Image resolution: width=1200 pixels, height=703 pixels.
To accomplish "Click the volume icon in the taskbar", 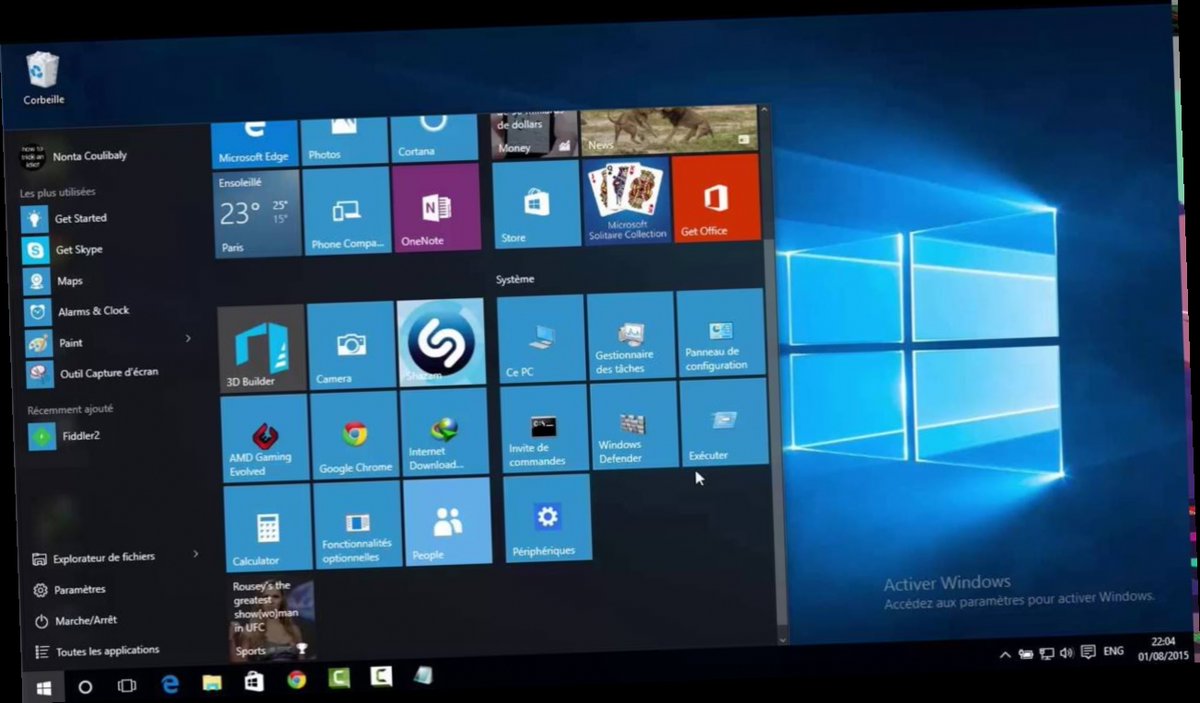I will pos(1065,652).
